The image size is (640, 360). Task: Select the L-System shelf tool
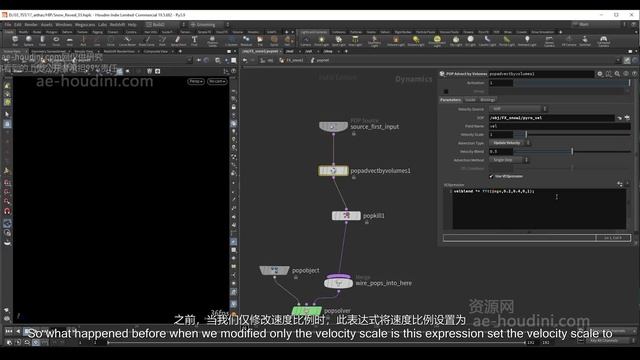pyautogui.click(x=231, y=40)
